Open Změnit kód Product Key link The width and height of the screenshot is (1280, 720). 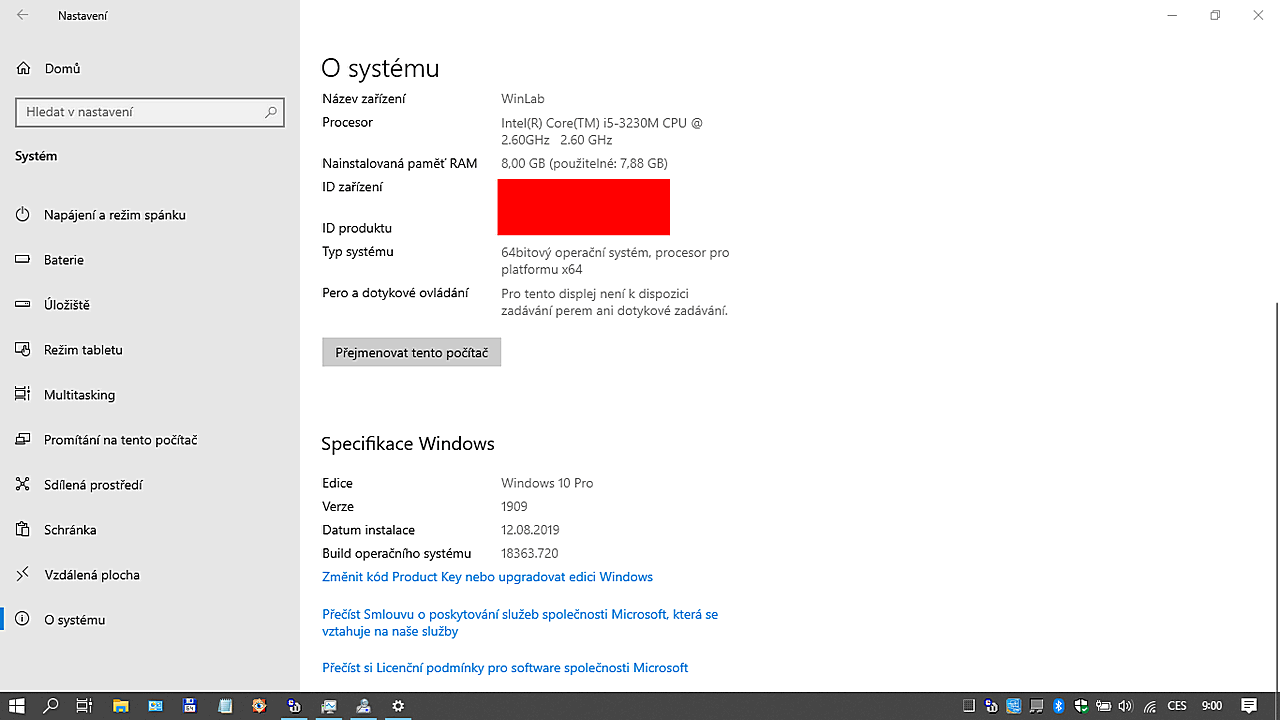pos(487,577)
